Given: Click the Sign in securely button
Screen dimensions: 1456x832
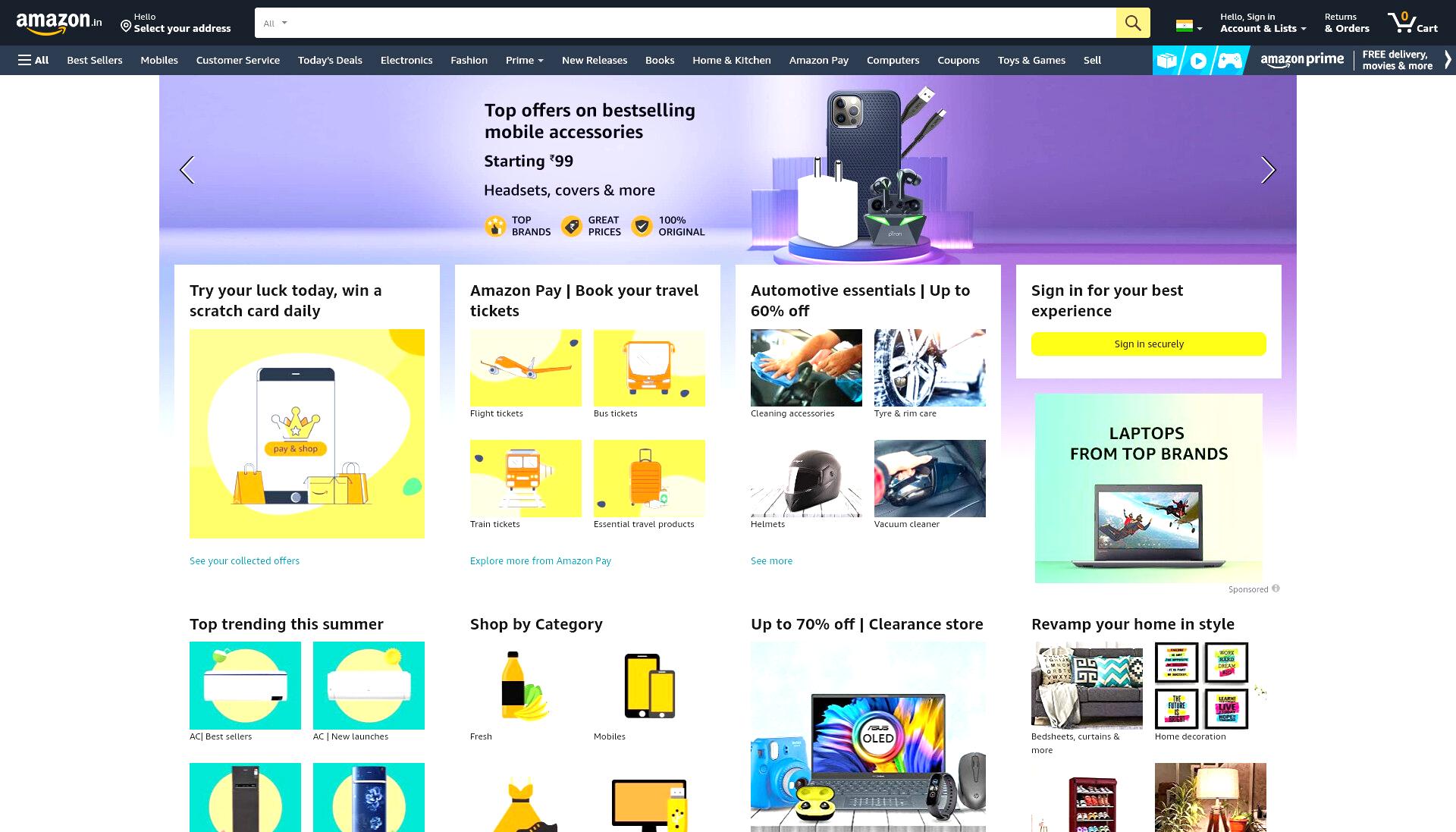Looking at the screenshot, I should click(x=1148, y=344).
